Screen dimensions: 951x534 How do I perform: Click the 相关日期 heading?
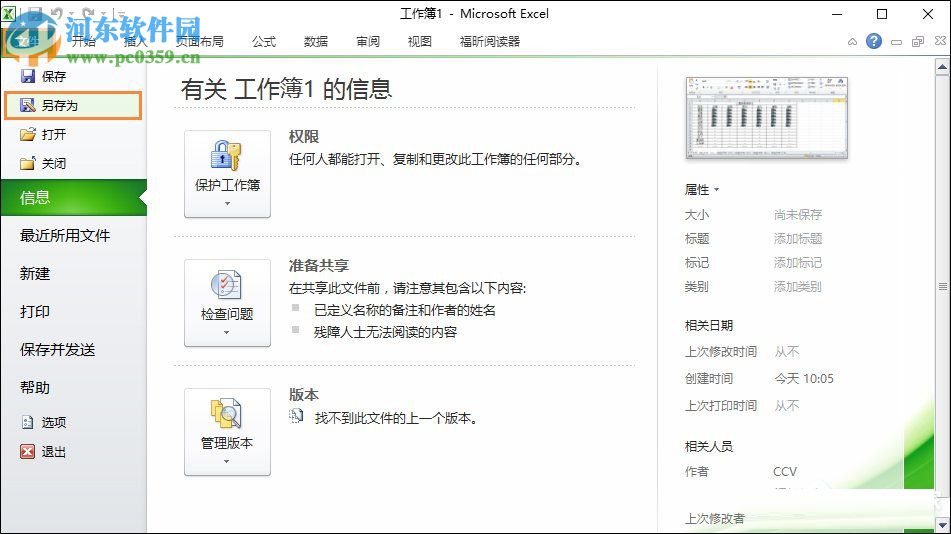tap(708, 325)
